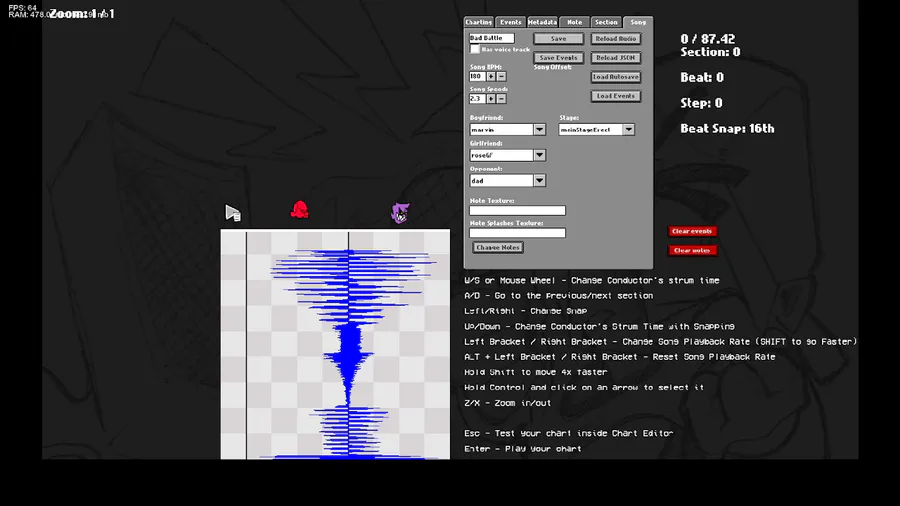Click the Save Events button
This screenshot has height=506, width=900.
pyautogui.click(x=558, y=57)
